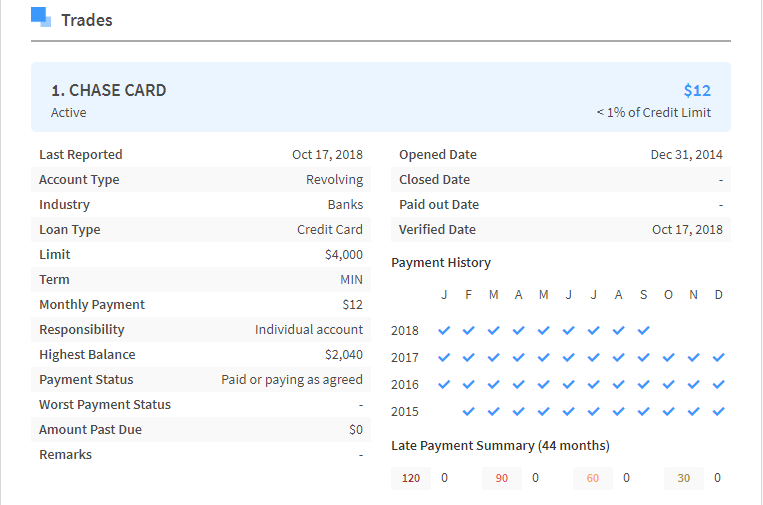Click the 60 days late badge
This screenshot has width=763, height=505.
click(x=593, y=478)
